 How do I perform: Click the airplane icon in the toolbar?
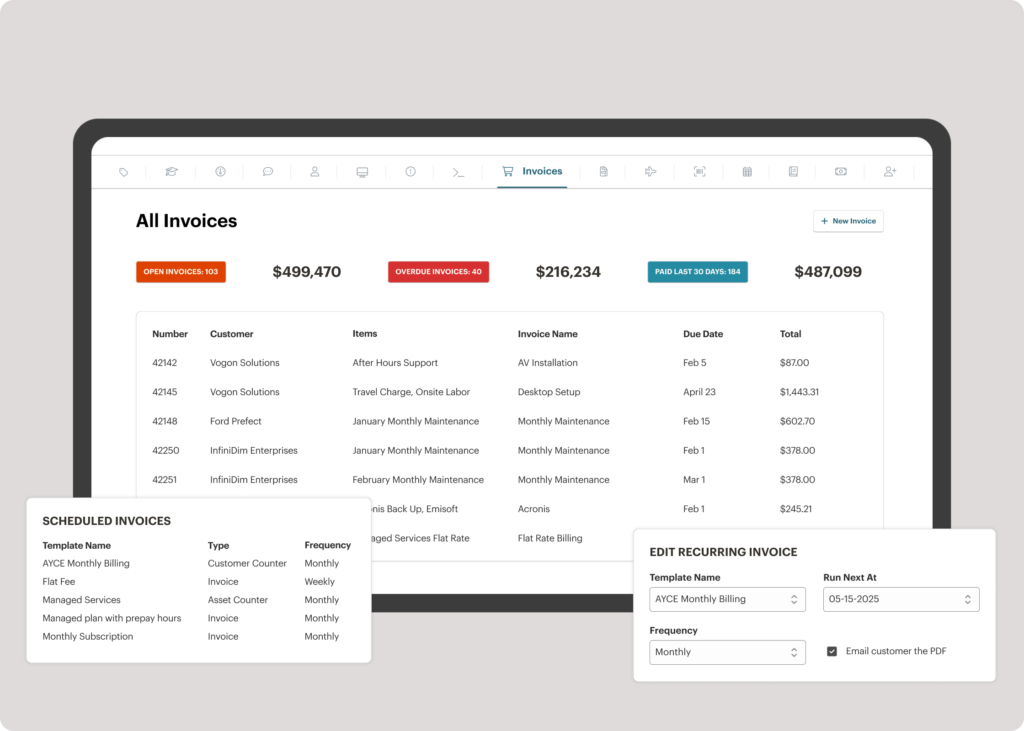[651, 171]
